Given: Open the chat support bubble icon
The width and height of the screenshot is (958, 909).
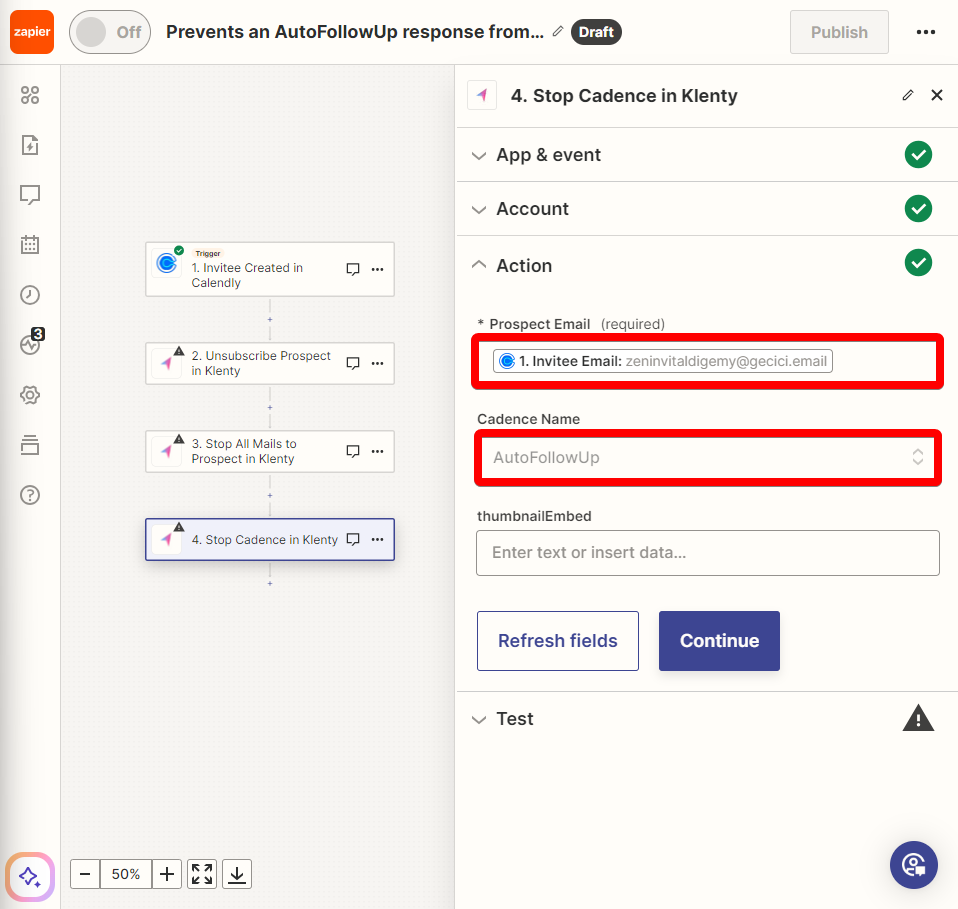Looking at the screenshot, I should [x=913, y=865].
